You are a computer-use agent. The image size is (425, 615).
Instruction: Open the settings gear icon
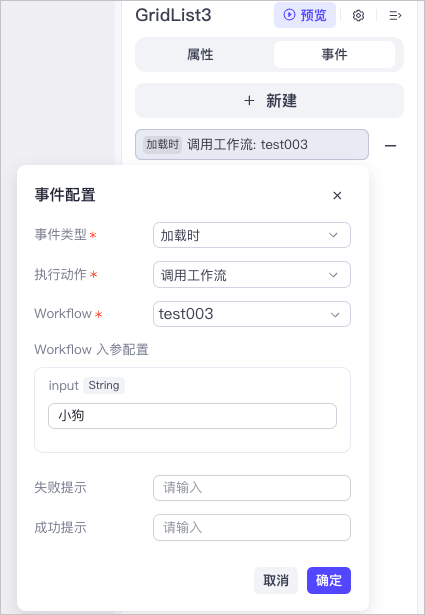click(x=358, y=15)
